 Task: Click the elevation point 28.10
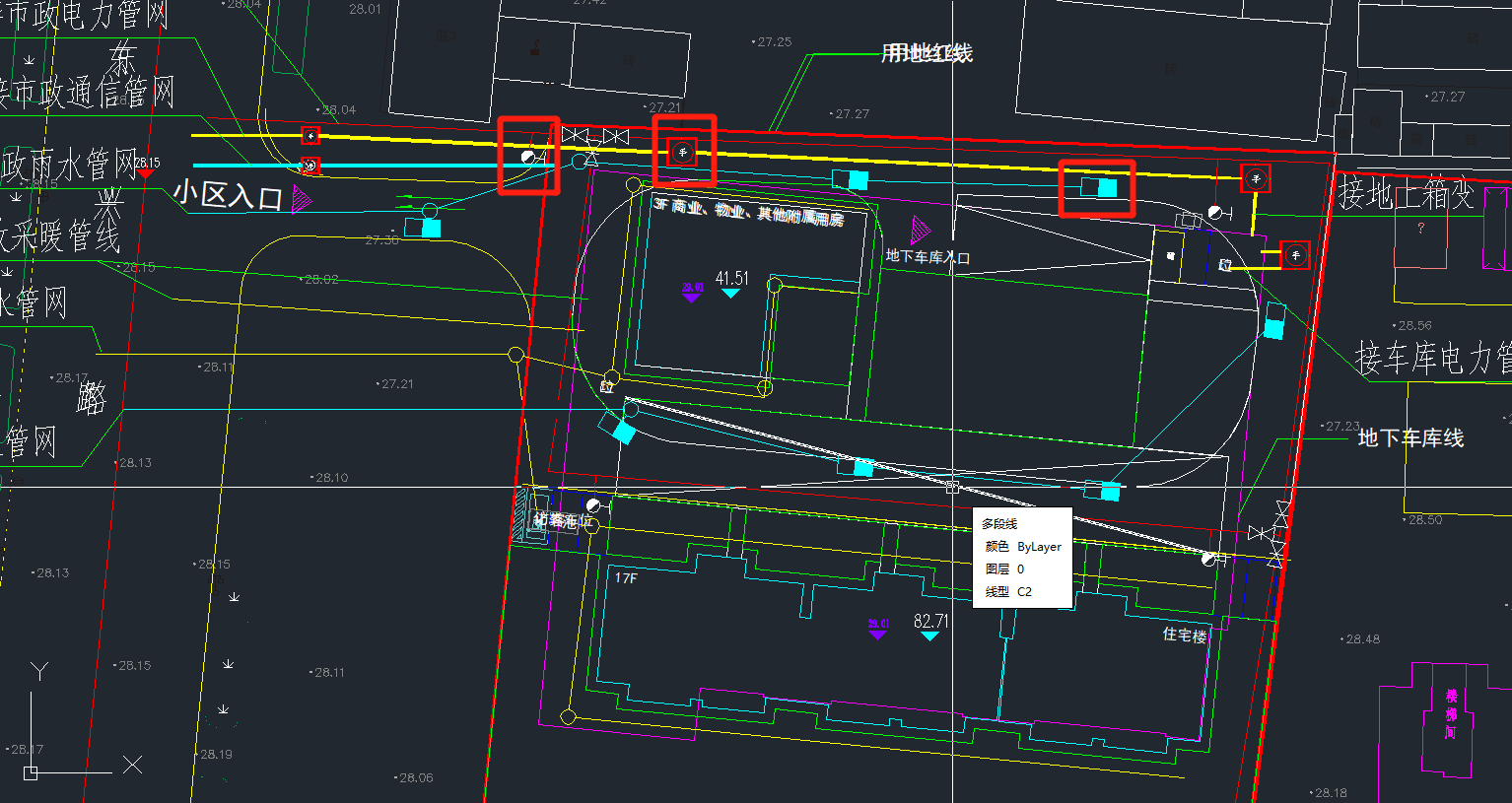[329, 478]
